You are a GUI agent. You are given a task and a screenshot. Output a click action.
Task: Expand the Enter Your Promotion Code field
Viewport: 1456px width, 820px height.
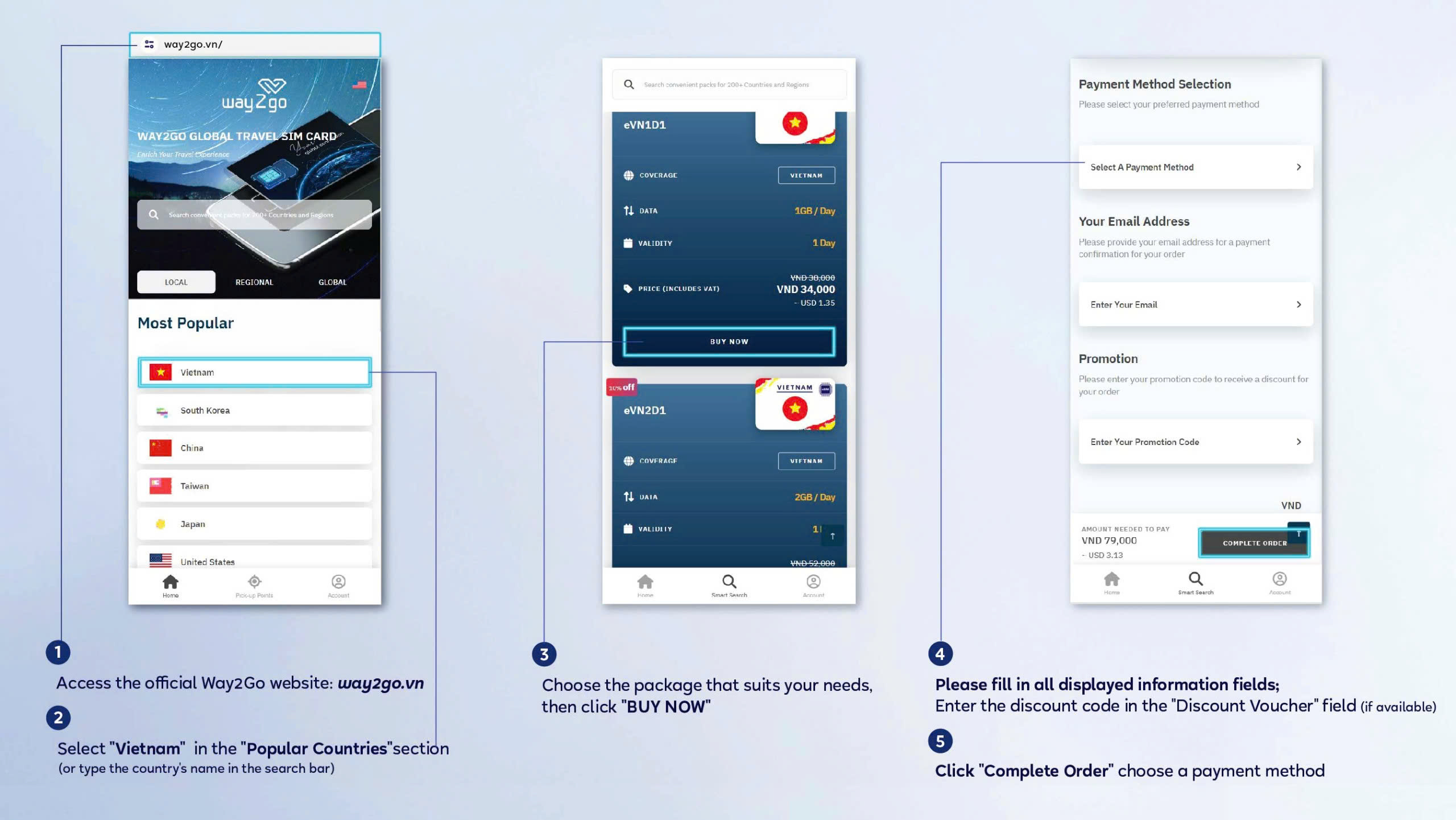pyautogui.click(x=1298, y=441)
